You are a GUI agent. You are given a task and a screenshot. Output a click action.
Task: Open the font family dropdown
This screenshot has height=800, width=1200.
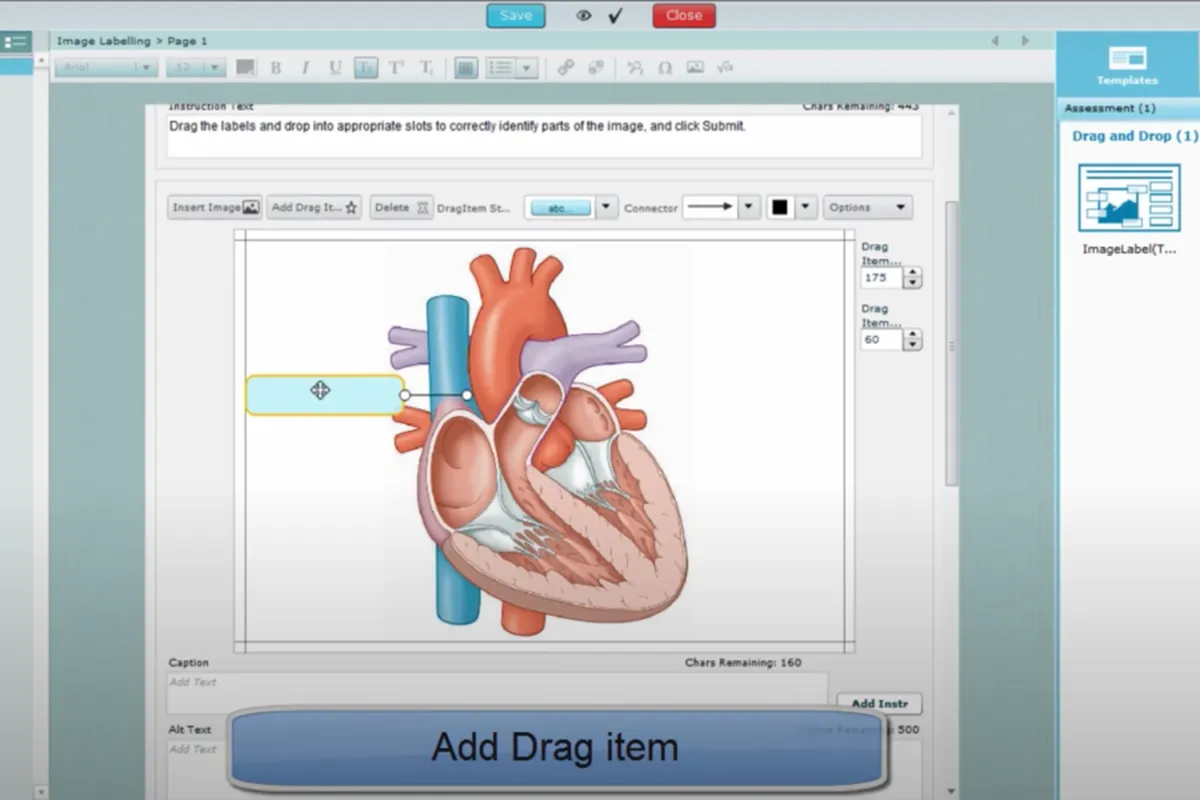tap(107, 67)
